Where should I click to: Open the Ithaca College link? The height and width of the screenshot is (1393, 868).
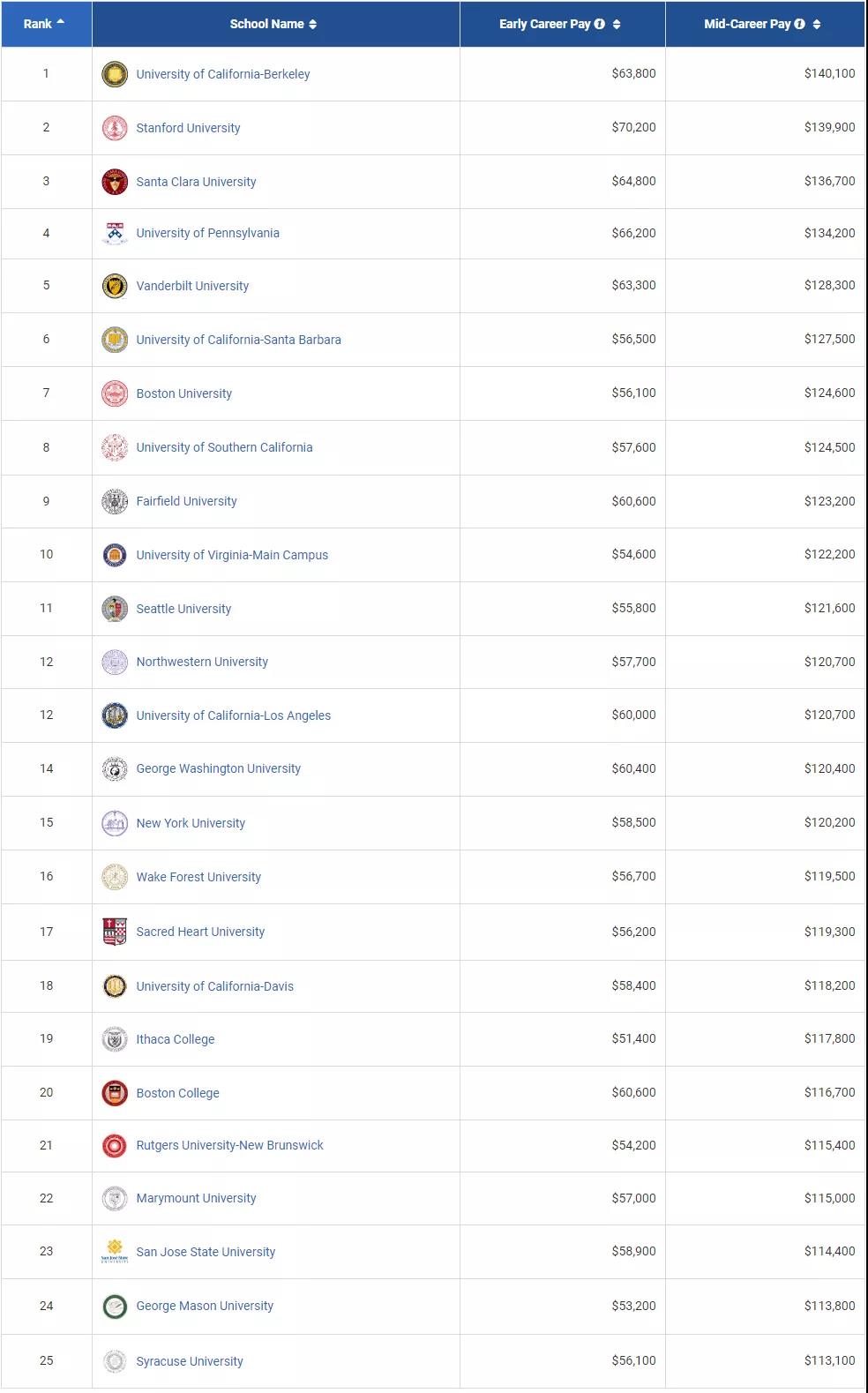click(x=176, y=1039)
